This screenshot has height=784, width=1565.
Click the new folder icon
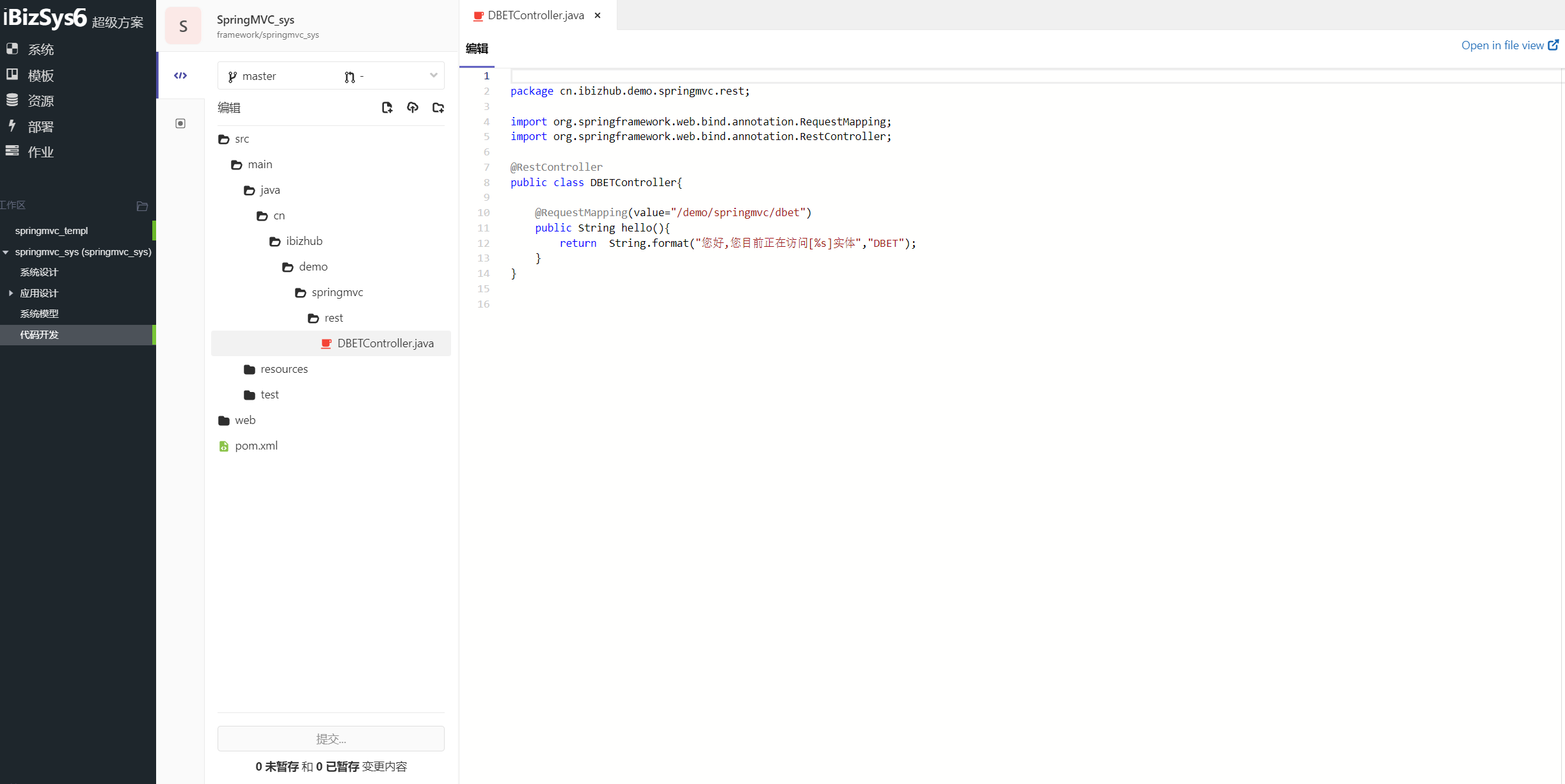coord(438,107)
